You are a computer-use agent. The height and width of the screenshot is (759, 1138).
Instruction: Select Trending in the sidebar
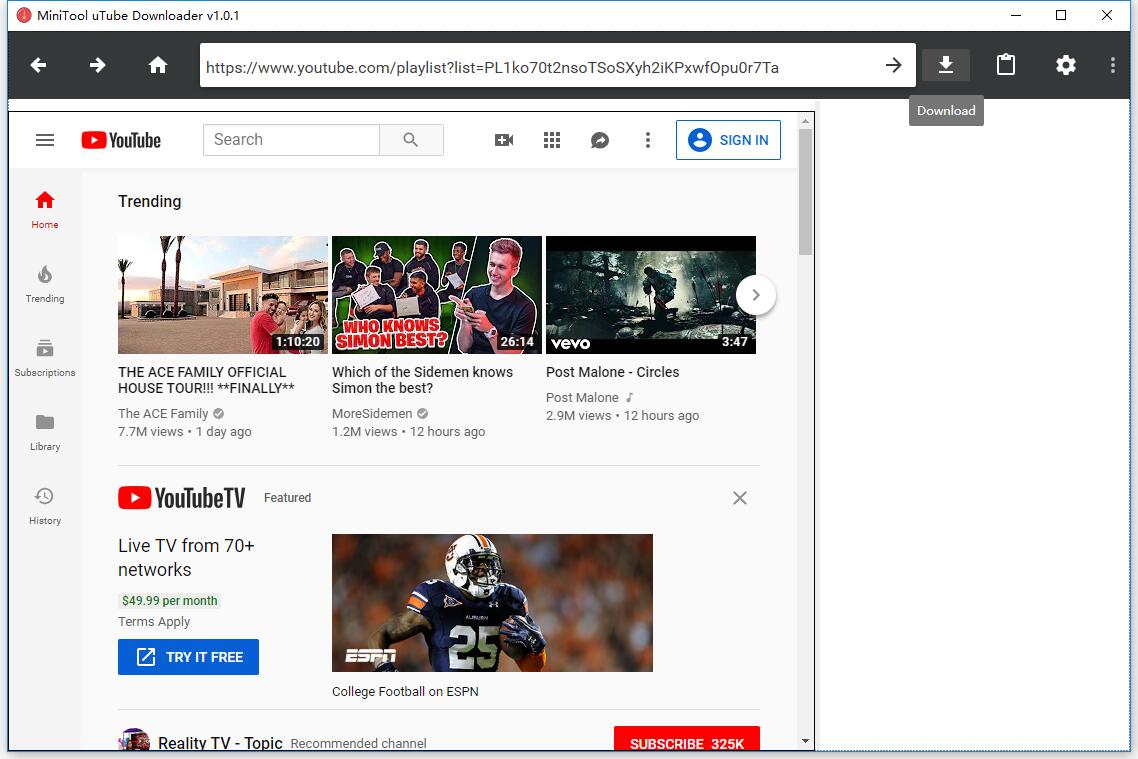point(44,284)
